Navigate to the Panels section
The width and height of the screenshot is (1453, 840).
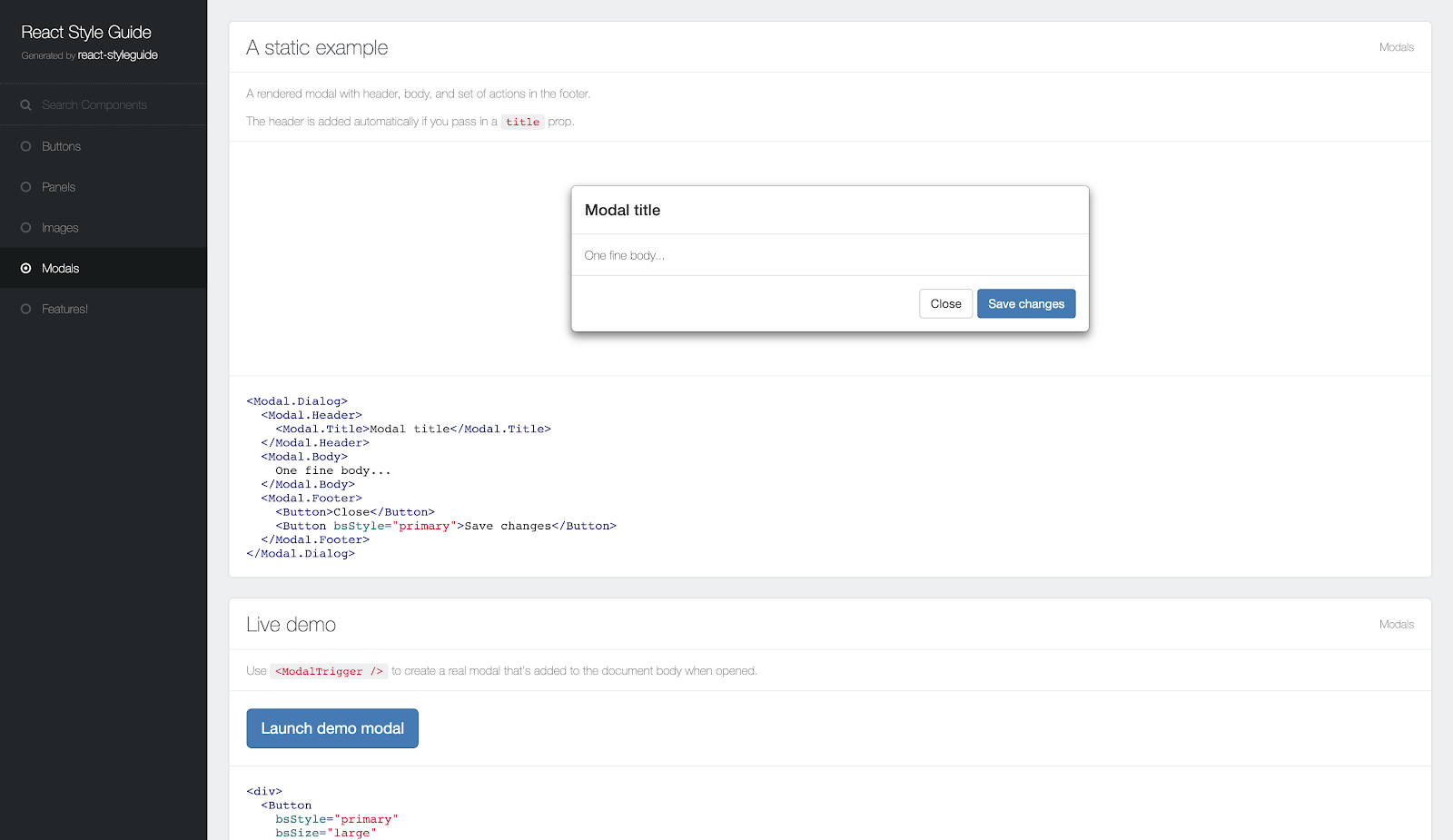click(x=58, y=187)
